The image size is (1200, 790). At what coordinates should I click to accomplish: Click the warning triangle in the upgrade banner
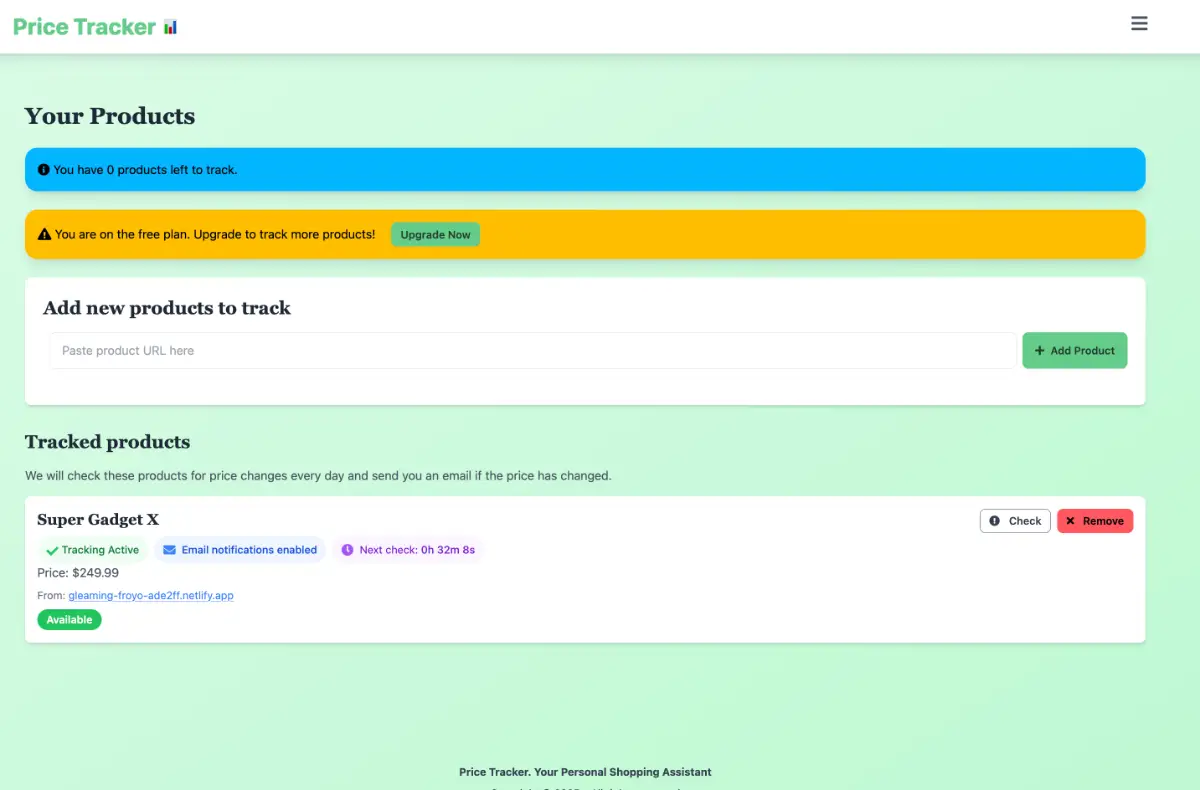click(x=44, y=234)
